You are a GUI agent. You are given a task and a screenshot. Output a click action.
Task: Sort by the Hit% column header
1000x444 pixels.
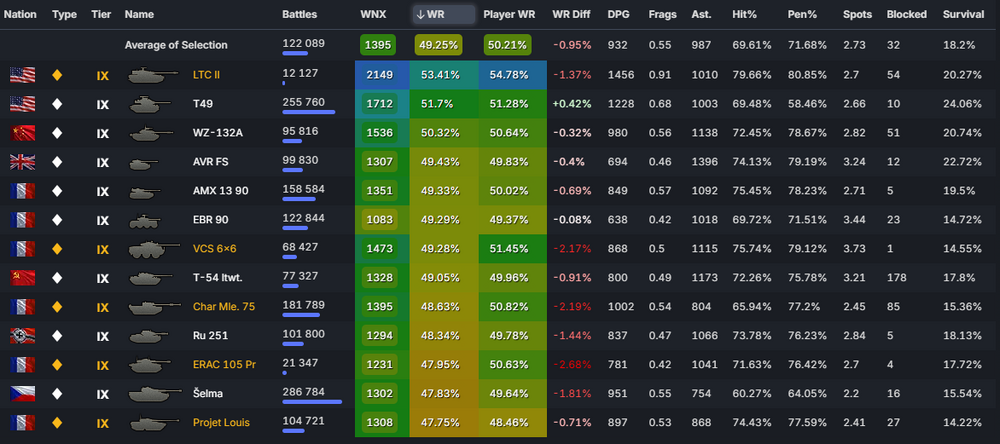tap(745, 14)
